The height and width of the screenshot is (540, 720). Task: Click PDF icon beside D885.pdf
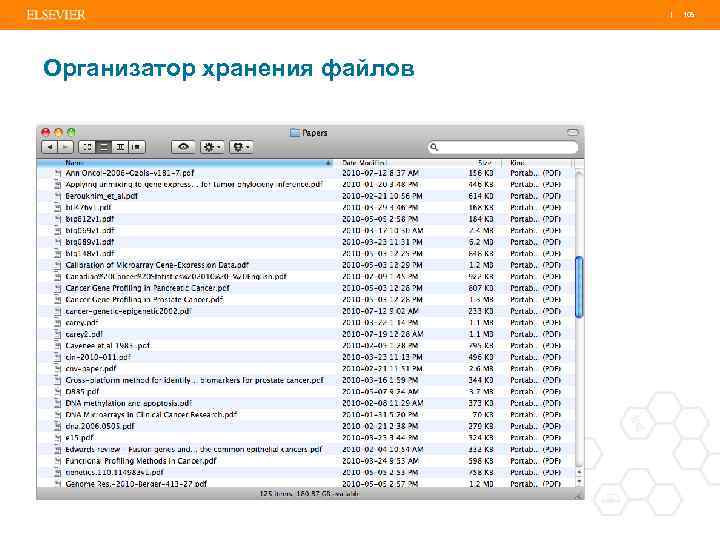pos(57,392)
